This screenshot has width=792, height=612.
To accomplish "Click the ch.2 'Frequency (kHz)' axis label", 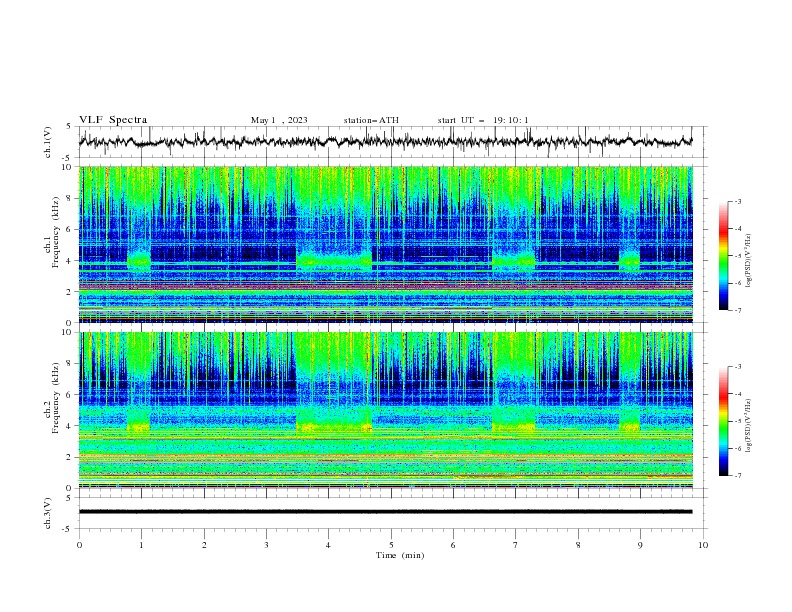I will [x=55, y=398].
